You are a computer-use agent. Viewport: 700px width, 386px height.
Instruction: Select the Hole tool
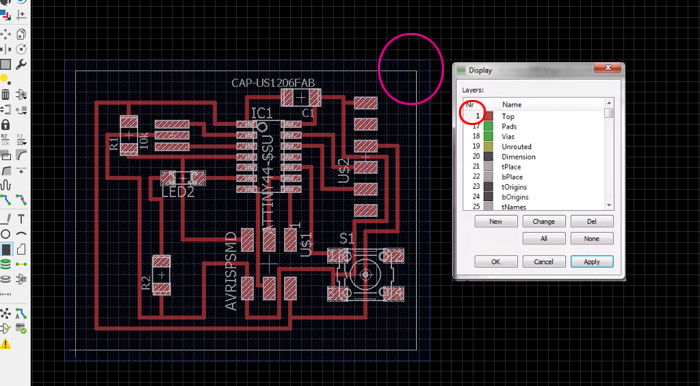pos(5,279)
